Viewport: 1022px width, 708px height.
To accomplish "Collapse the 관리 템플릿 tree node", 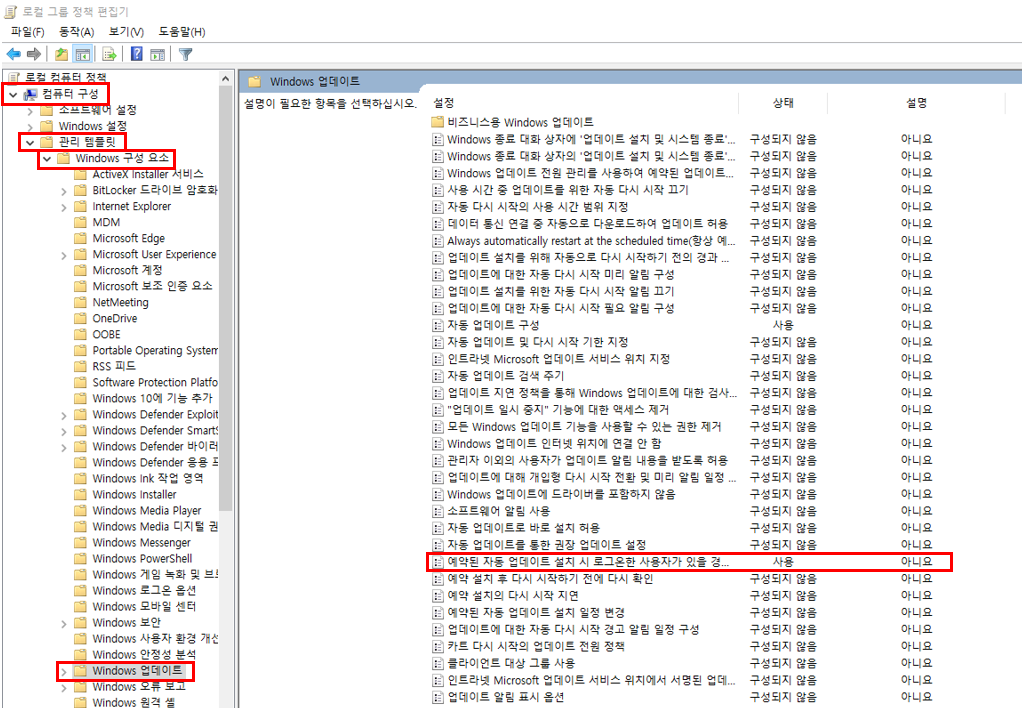I will (x=30, y=142).
